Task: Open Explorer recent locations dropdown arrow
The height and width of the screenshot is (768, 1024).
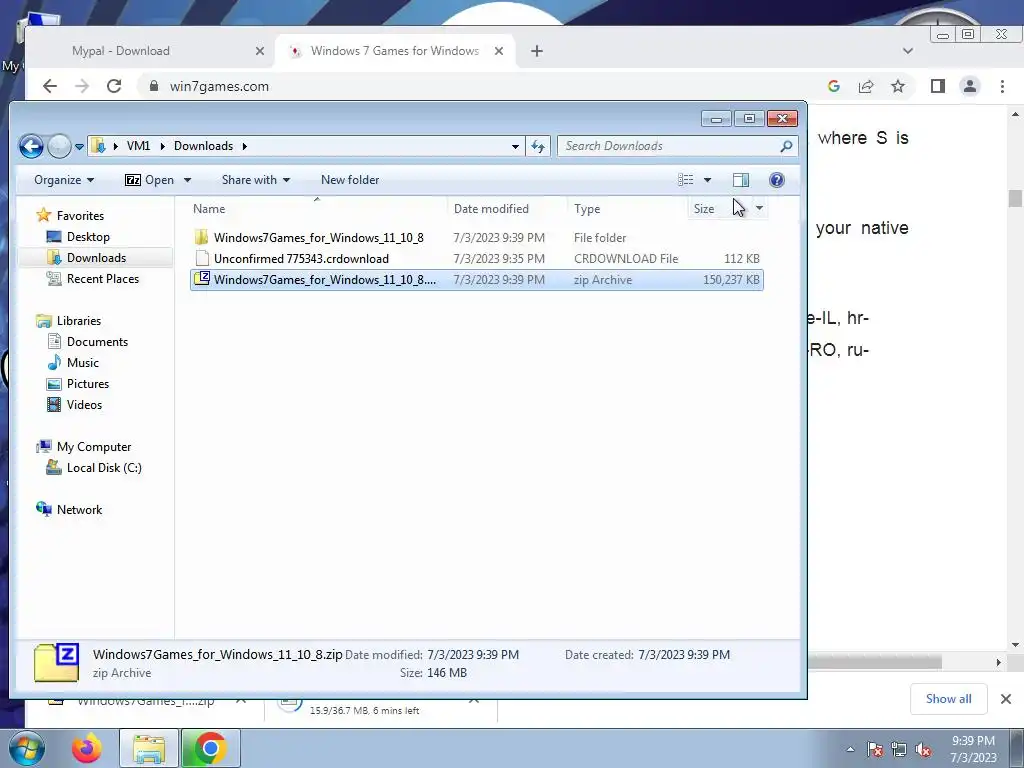Action: [x=79, y=146]
